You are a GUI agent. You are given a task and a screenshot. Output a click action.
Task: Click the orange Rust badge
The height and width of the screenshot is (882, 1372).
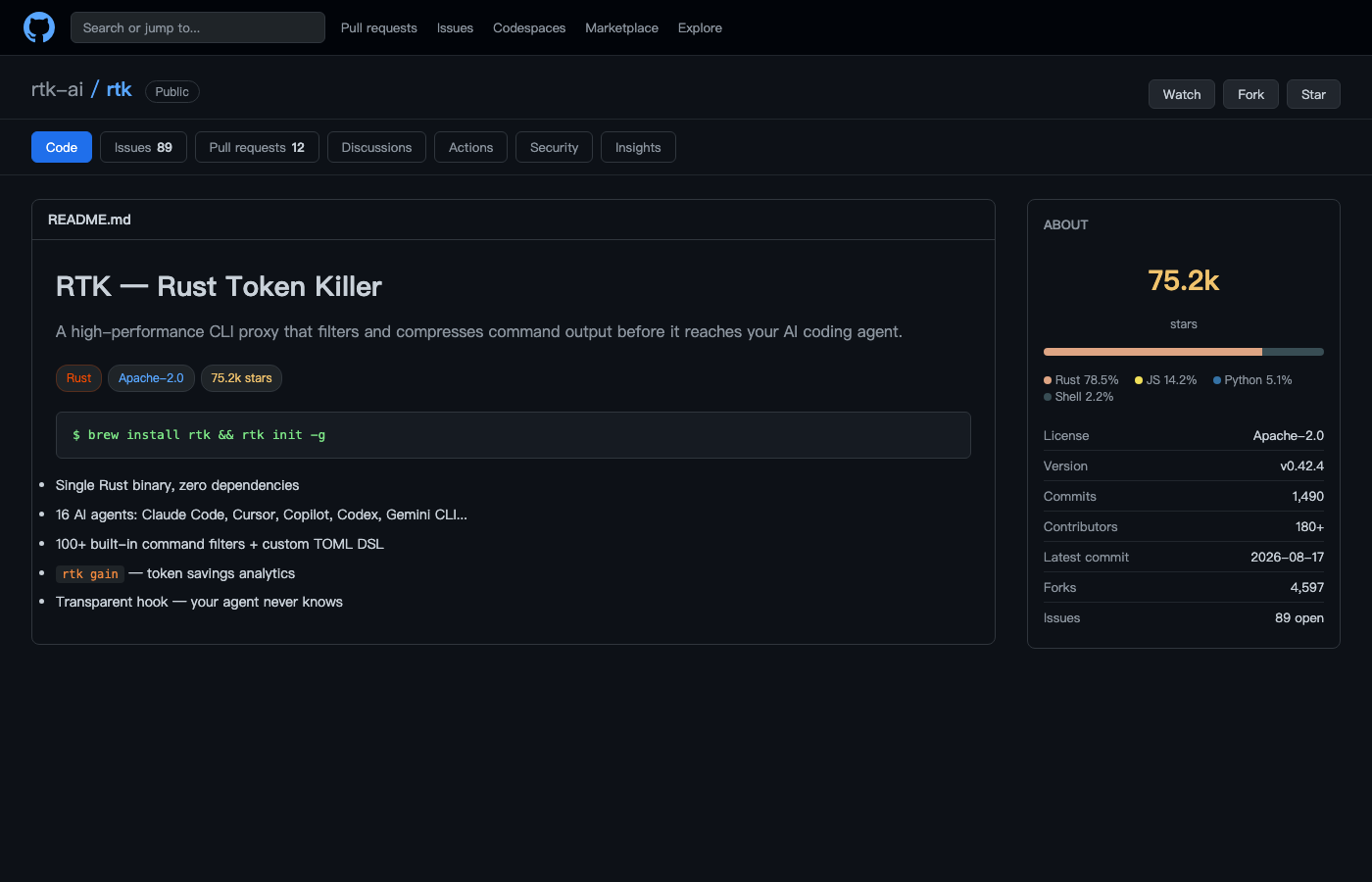[78, 378]
